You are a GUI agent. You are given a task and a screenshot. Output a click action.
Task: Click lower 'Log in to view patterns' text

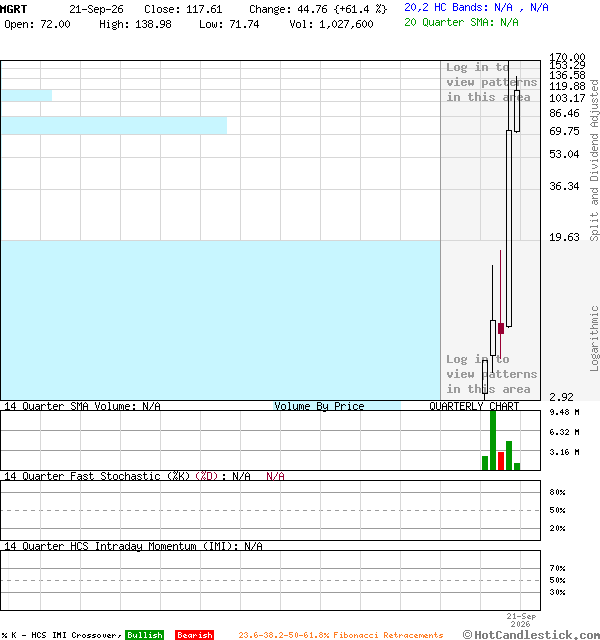coord(491,374)
